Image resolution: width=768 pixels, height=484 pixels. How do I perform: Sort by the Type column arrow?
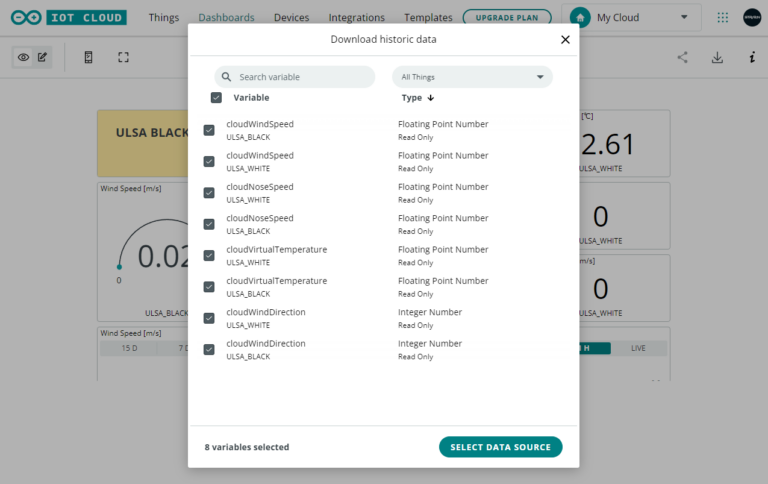(431, 98)
